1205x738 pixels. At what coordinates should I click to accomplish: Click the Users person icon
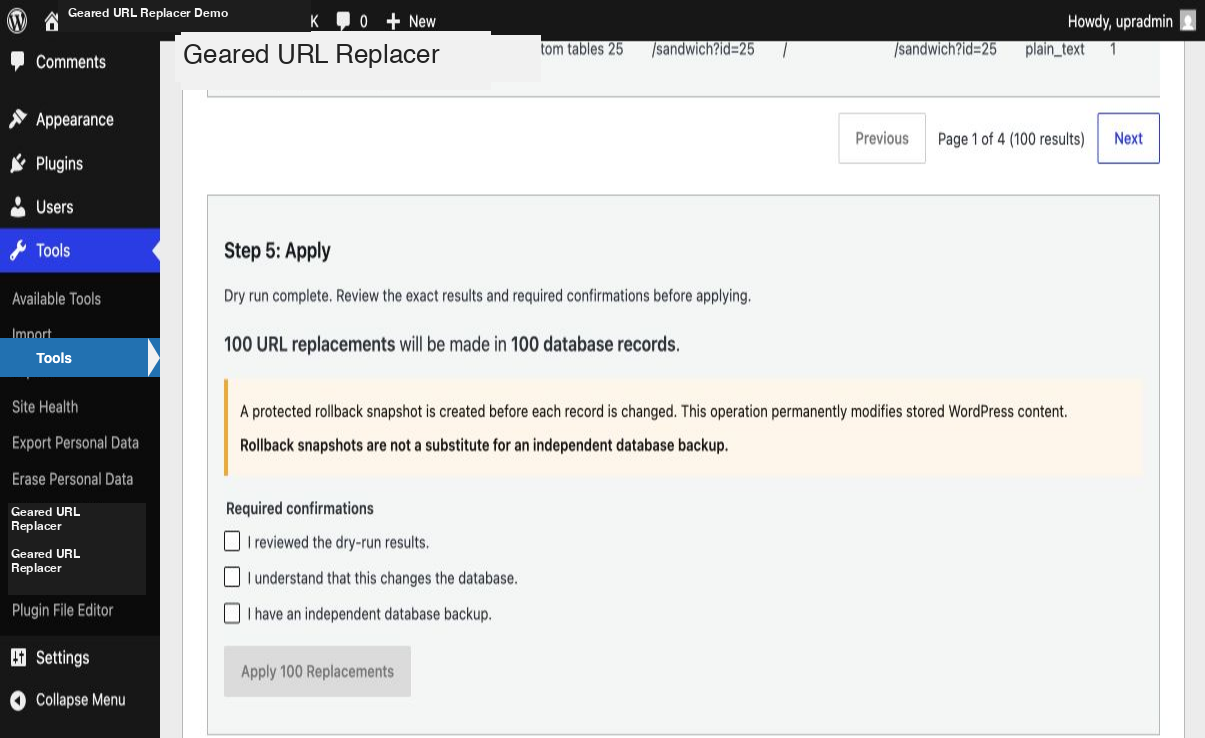pos(18,207)
